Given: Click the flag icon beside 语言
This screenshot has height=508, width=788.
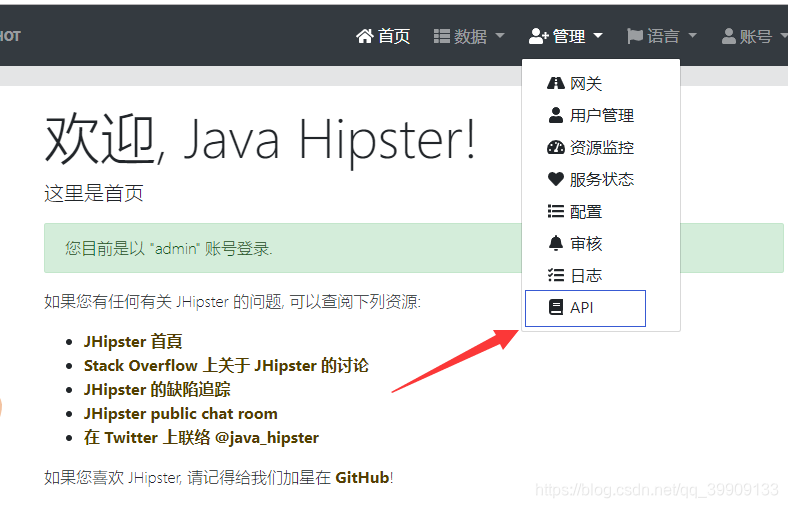Looking at the screenshot, I should [635, 36].
